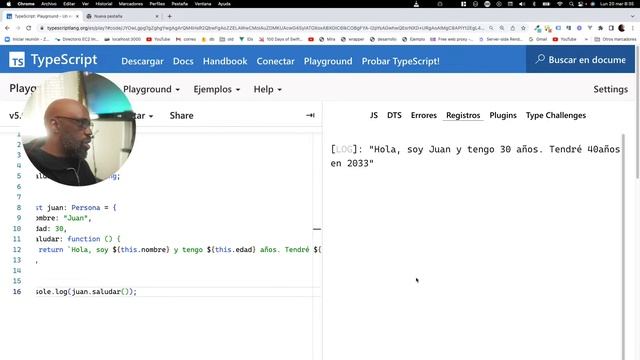Switch to the DTS tab
Viewport: 640px width, 360px height.
(394, 116)
